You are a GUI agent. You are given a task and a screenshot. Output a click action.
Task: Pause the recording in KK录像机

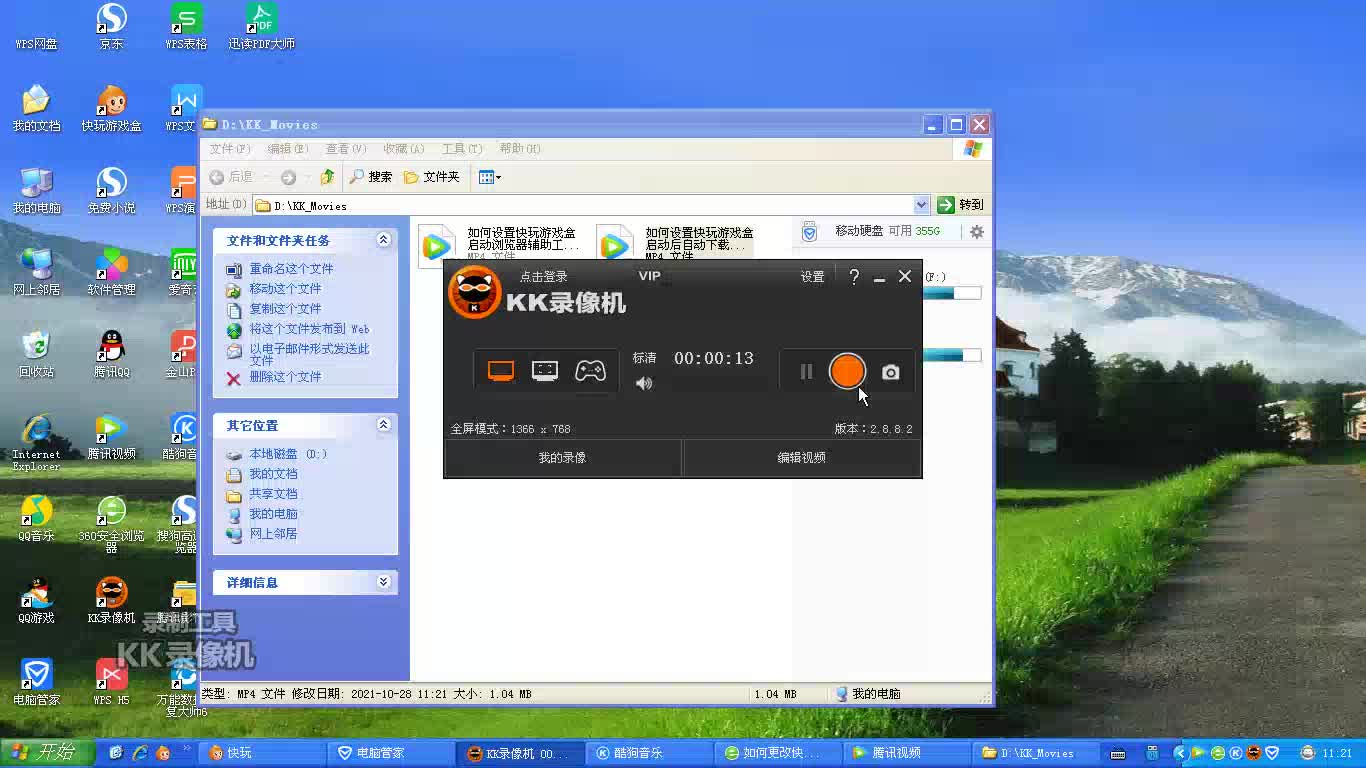(x=806, y=372)
